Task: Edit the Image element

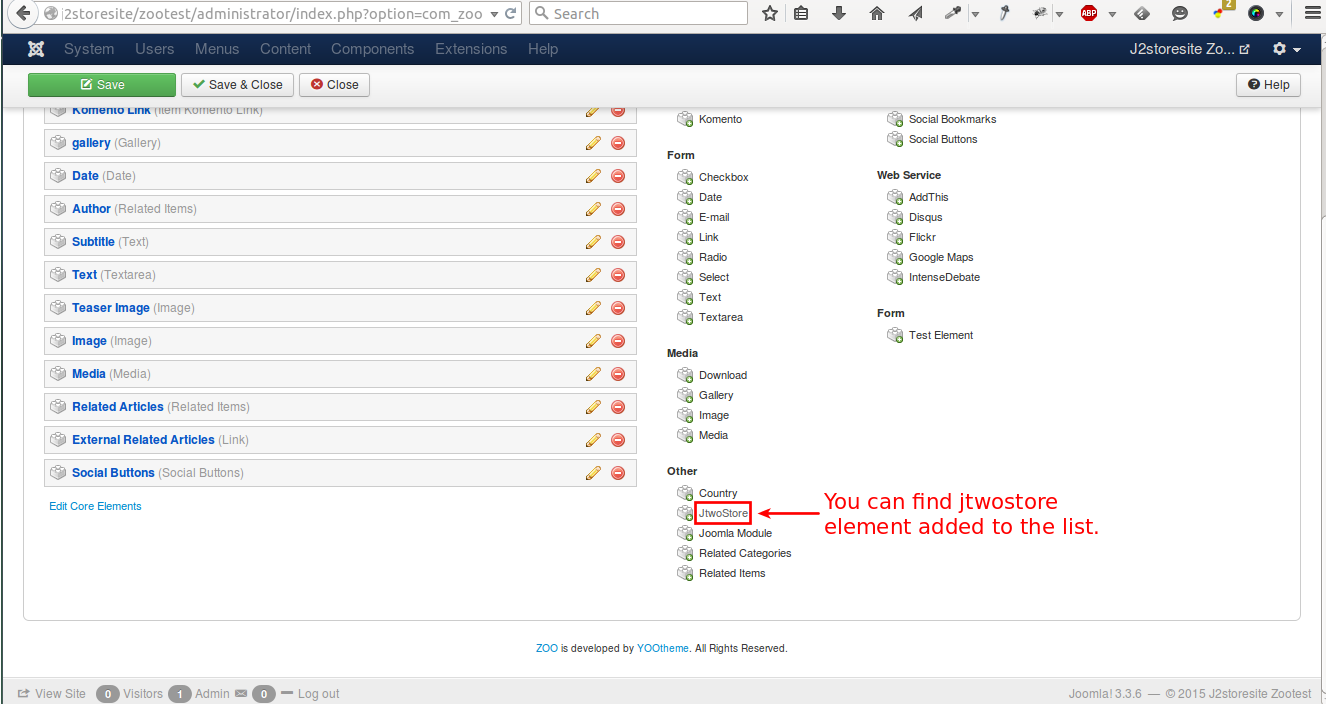Action: (593, 341)
